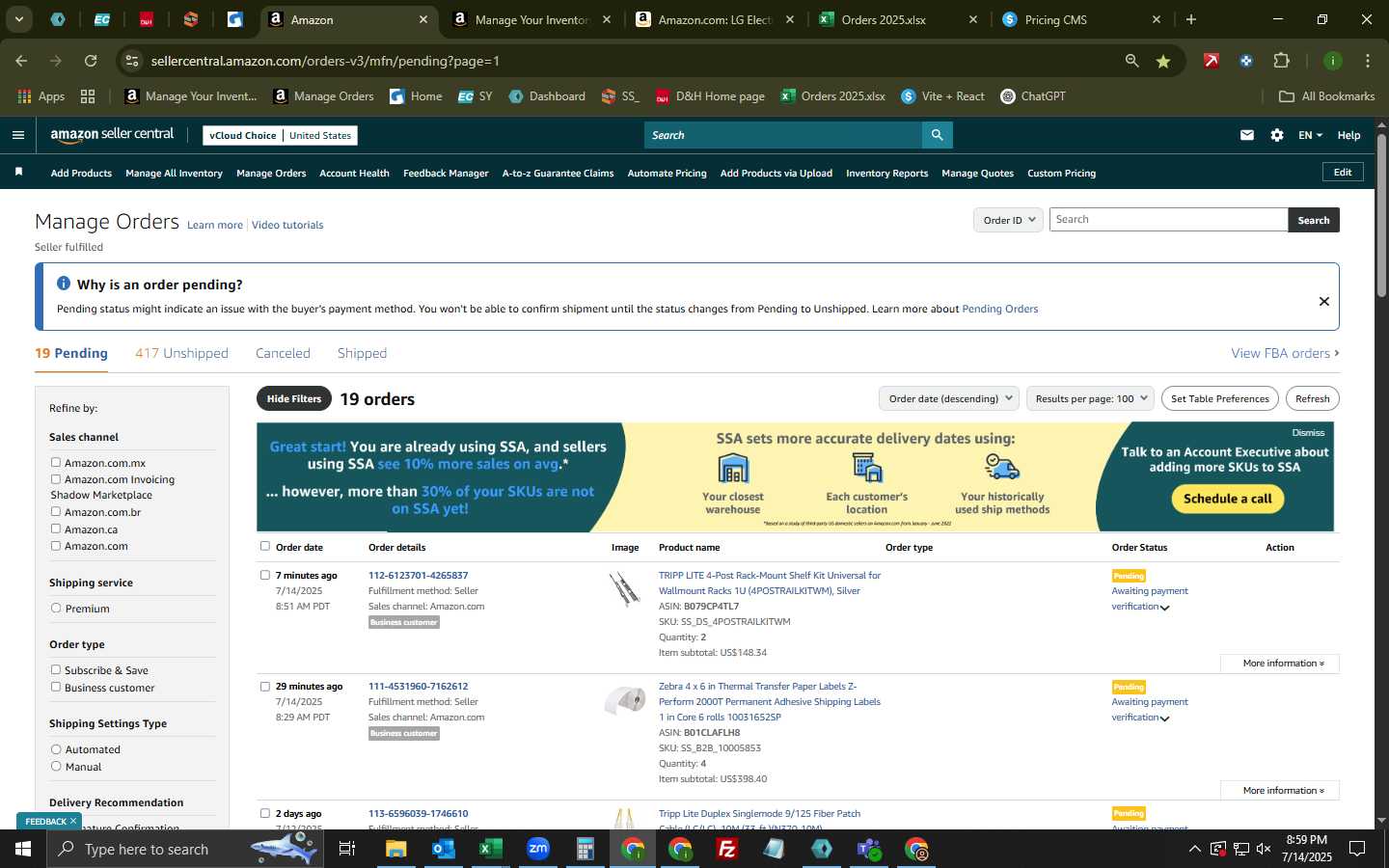The width and height of the screenshot is (1389, 868).
Task: Close the FEEDBACK tab widget
Action: pos(73,821)
